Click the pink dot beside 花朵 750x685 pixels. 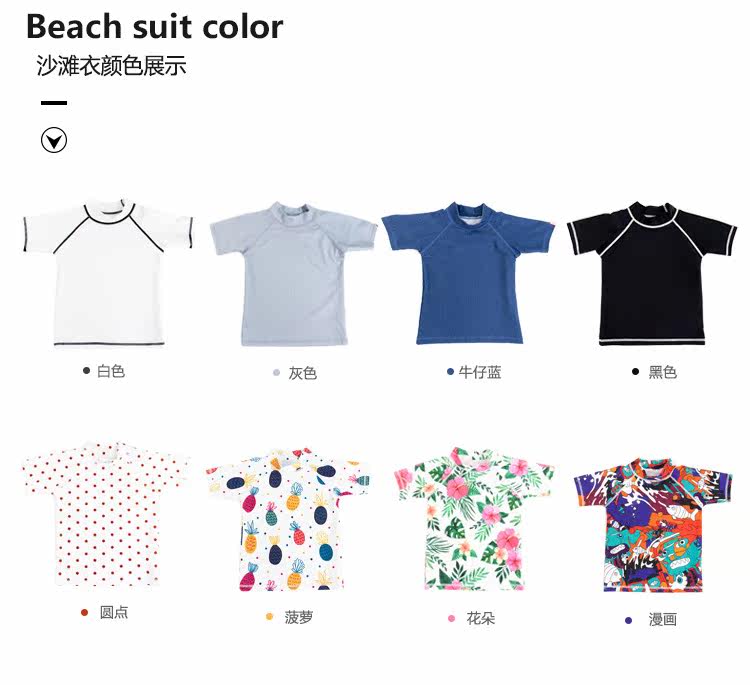(x=452, y=618)
